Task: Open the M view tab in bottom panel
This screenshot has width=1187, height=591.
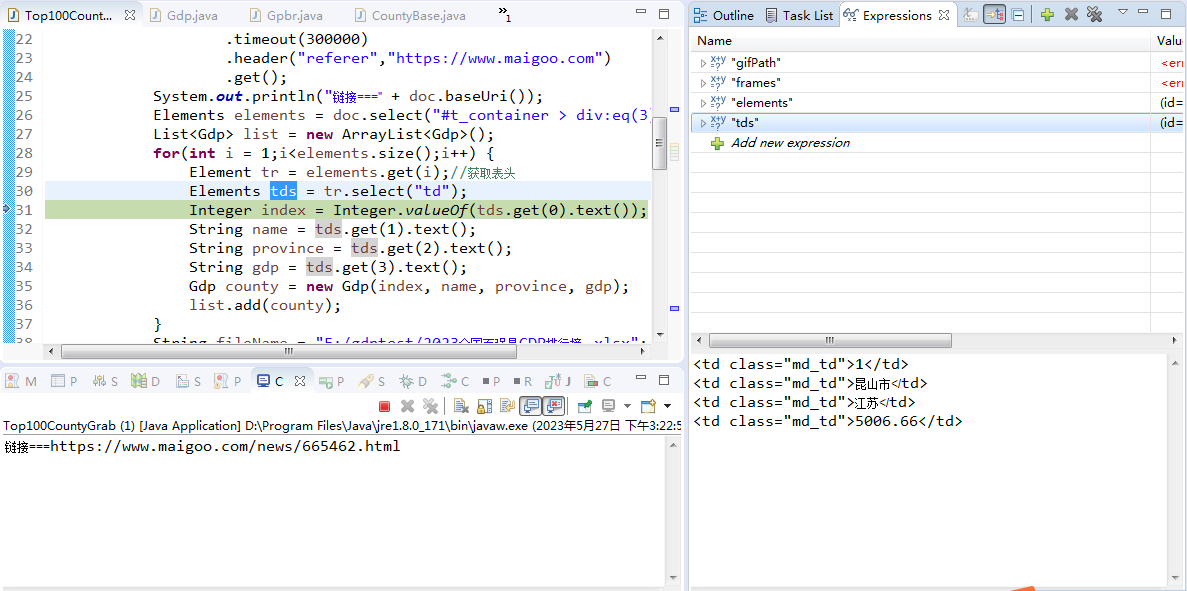Action: pyautogui.click(x=22, y=381)
